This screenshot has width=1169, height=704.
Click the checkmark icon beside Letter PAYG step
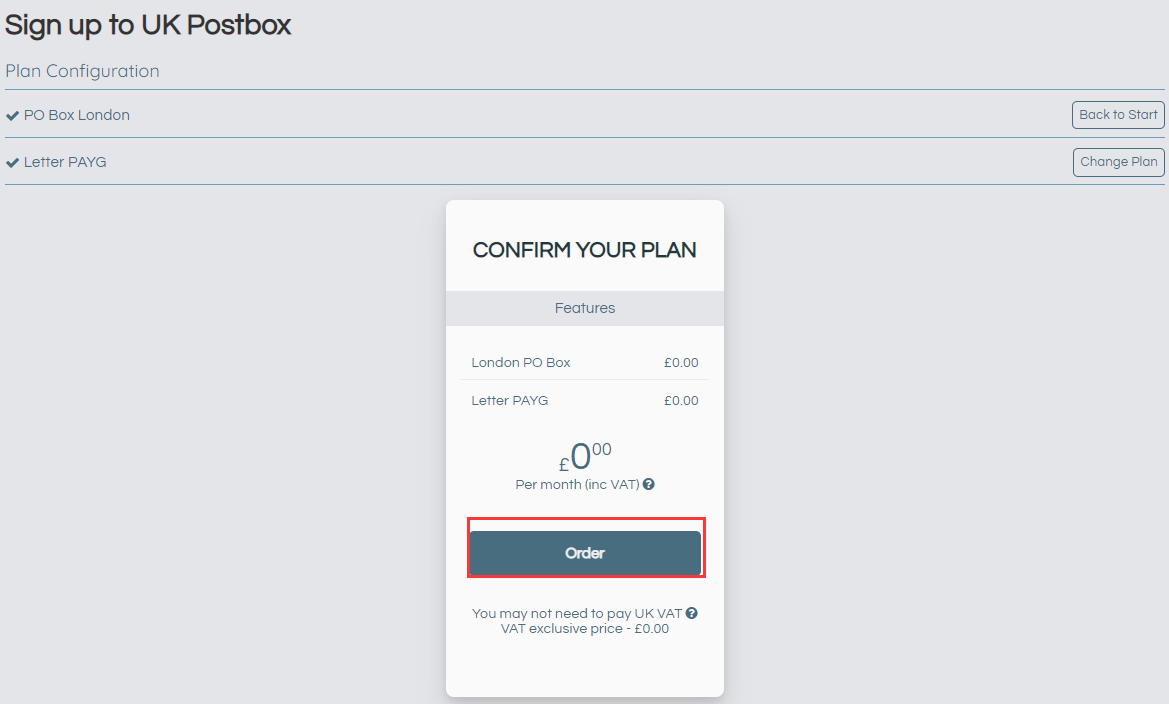click(x=12, y=162)
